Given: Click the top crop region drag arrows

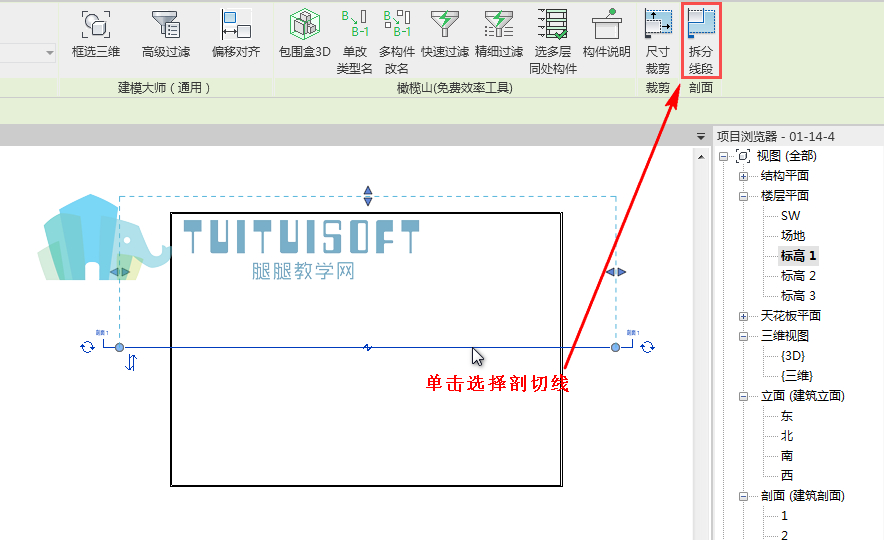Looking at the screenshot, I should [x=368, y=196].
